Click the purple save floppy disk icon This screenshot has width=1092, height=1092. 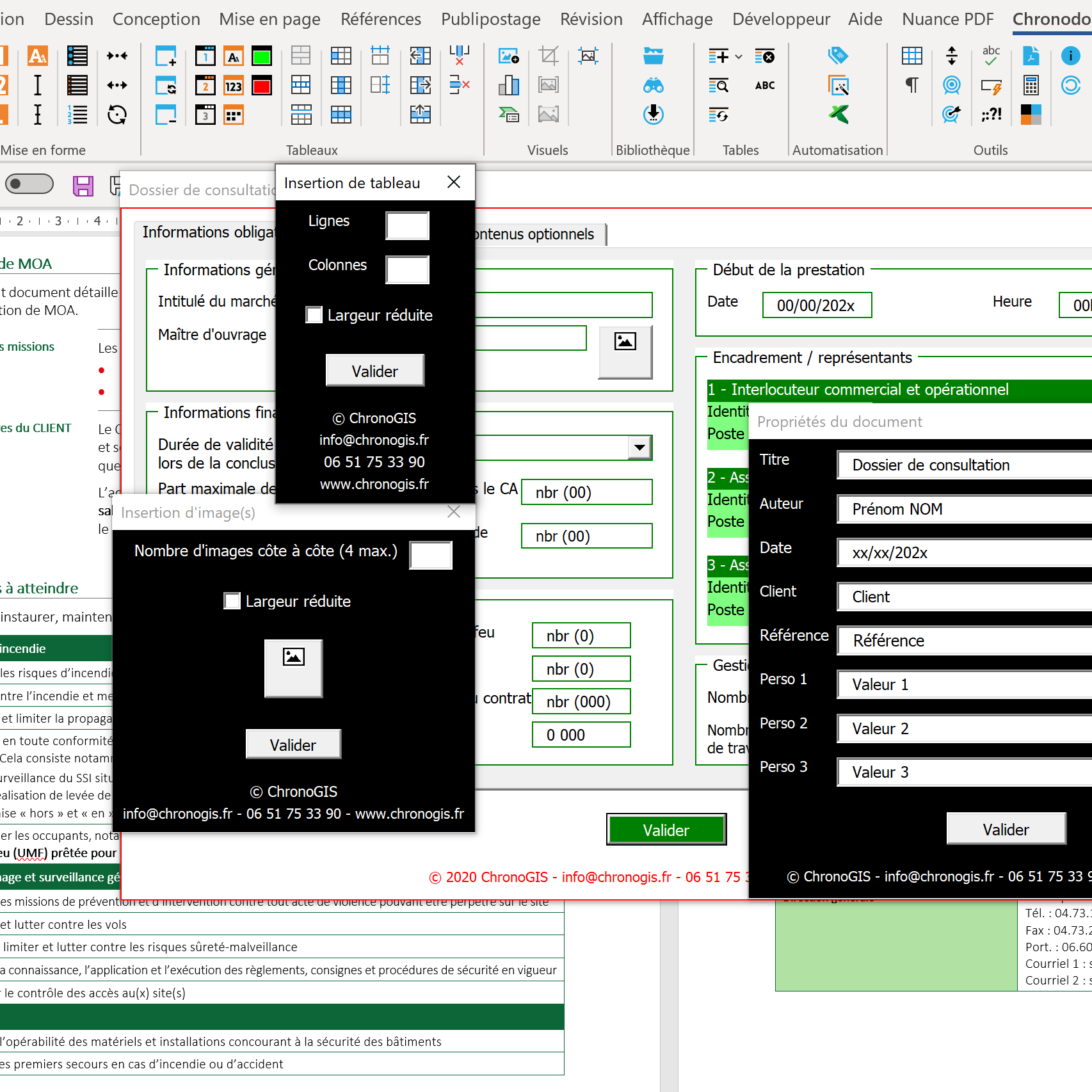pos(83,186)
